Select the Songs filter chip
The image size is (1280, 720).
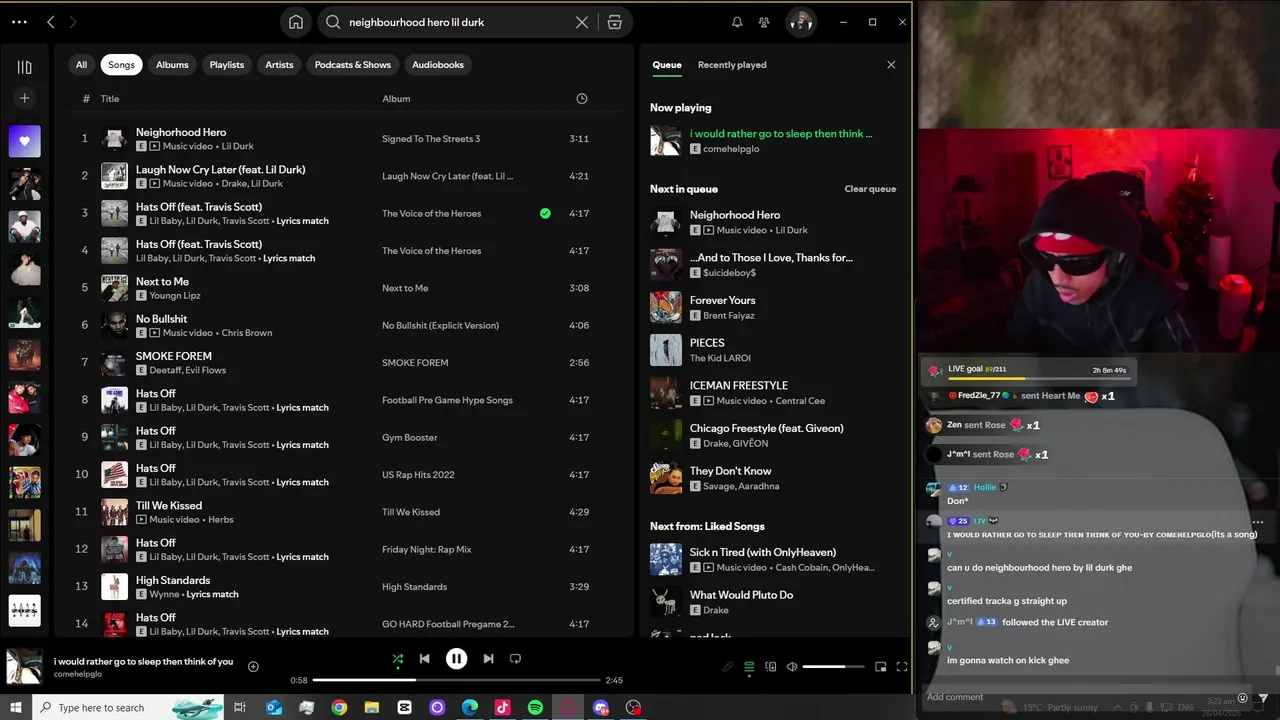tap(121, 65)
